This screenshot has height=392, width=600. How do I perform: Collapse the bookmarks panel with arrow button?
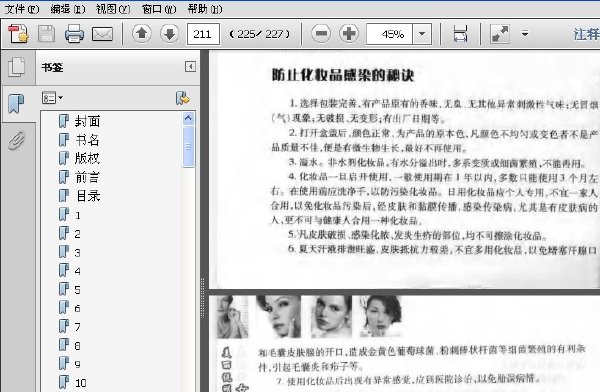(x=190, y=67)
